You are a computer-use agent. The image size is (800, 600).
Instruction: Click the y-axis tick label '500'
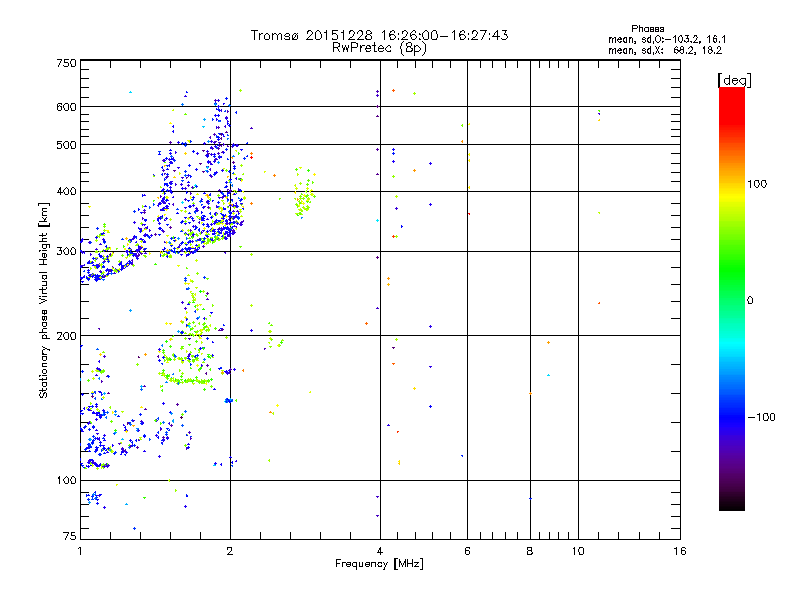click(66, 145)
